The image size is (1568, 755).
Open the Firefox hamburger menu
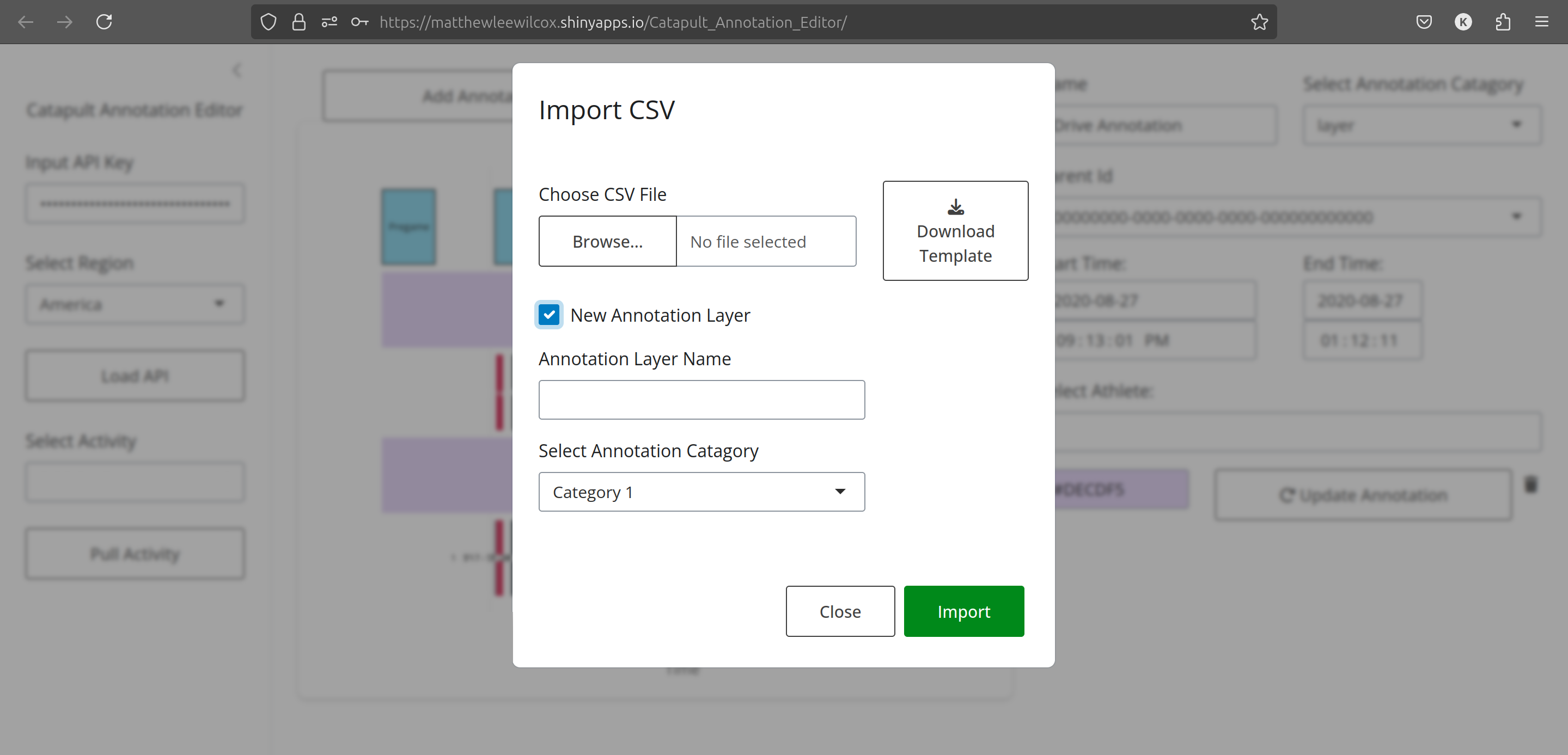point(1542,22)
